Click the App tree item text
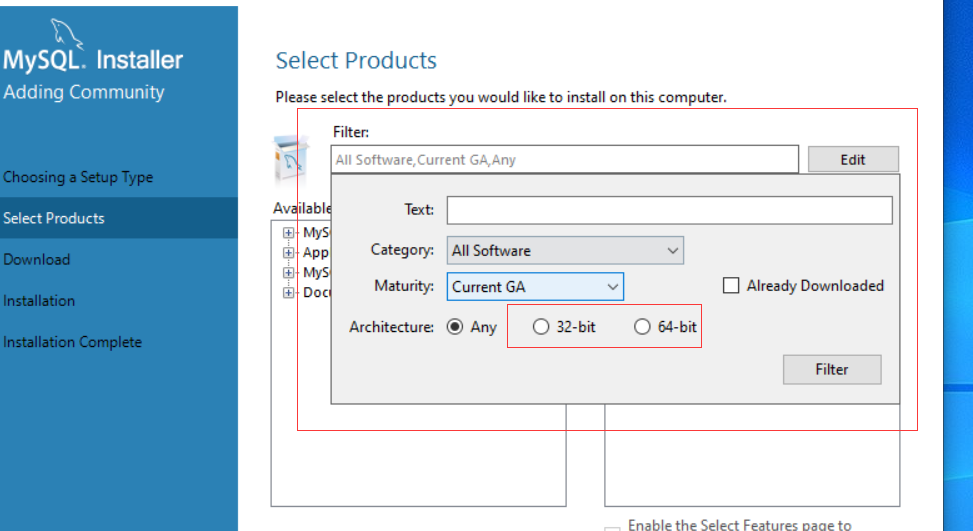The width and height of the screenshot is (973, 531). pos(316,252)
